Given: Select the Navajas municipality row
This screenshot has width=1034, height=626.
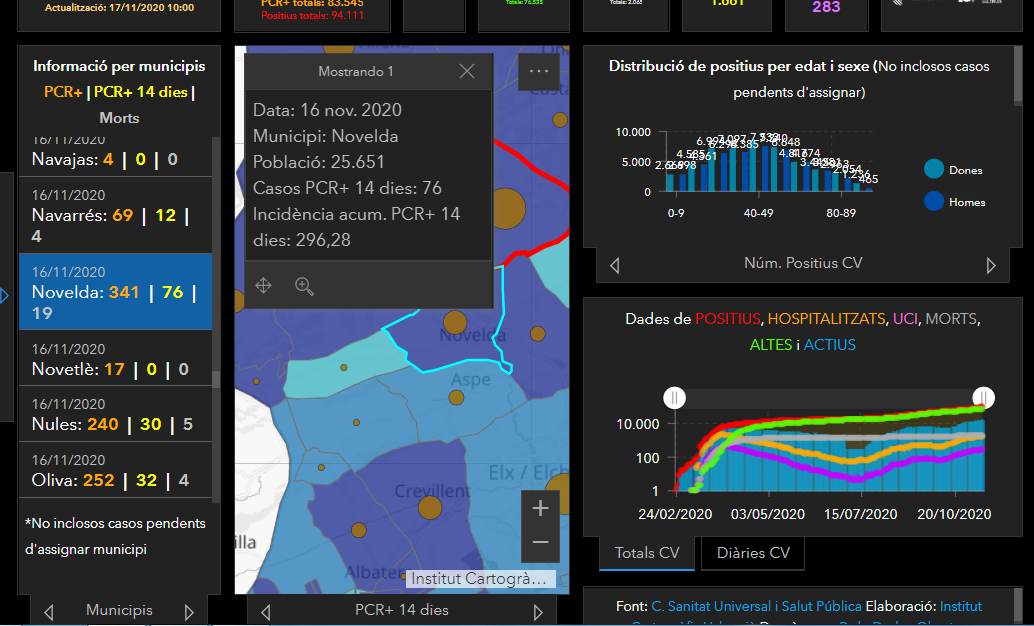Looking at the screenshot, I should pyautogui.click(x=115, y=156).
